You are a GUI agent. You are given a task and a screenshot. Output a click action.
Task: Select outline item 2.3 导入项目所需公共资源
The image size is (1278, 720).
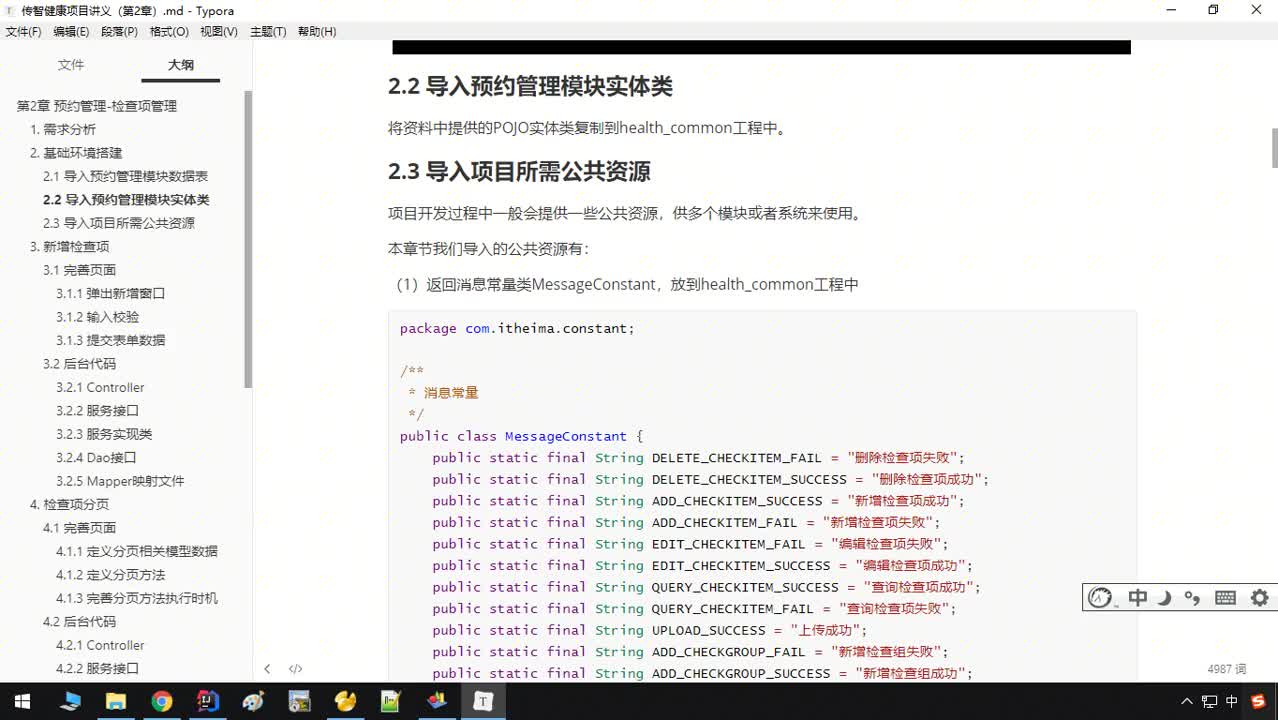pos(119,223)
